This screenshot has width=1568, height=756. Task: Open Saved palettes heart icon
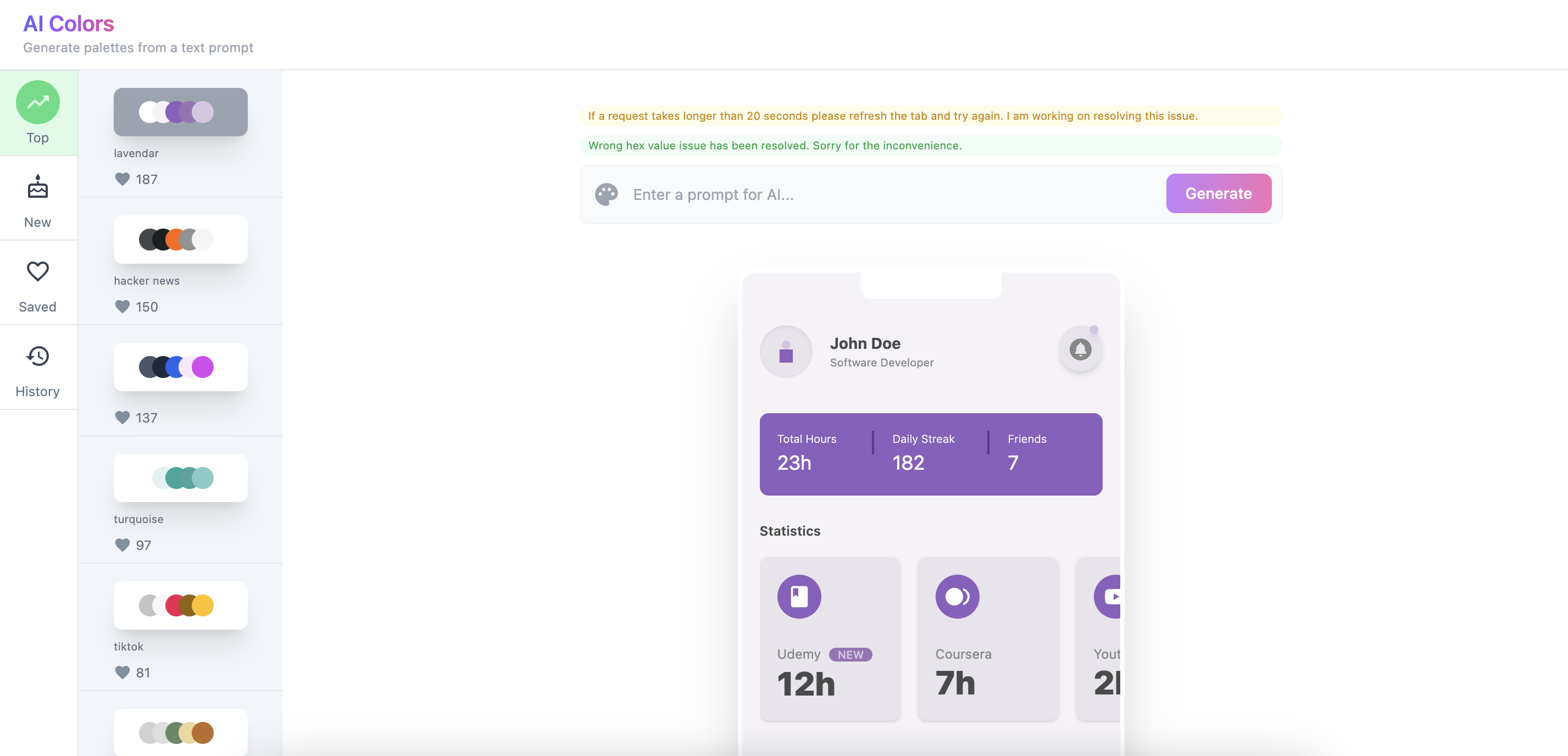click(x=38, y=271)
